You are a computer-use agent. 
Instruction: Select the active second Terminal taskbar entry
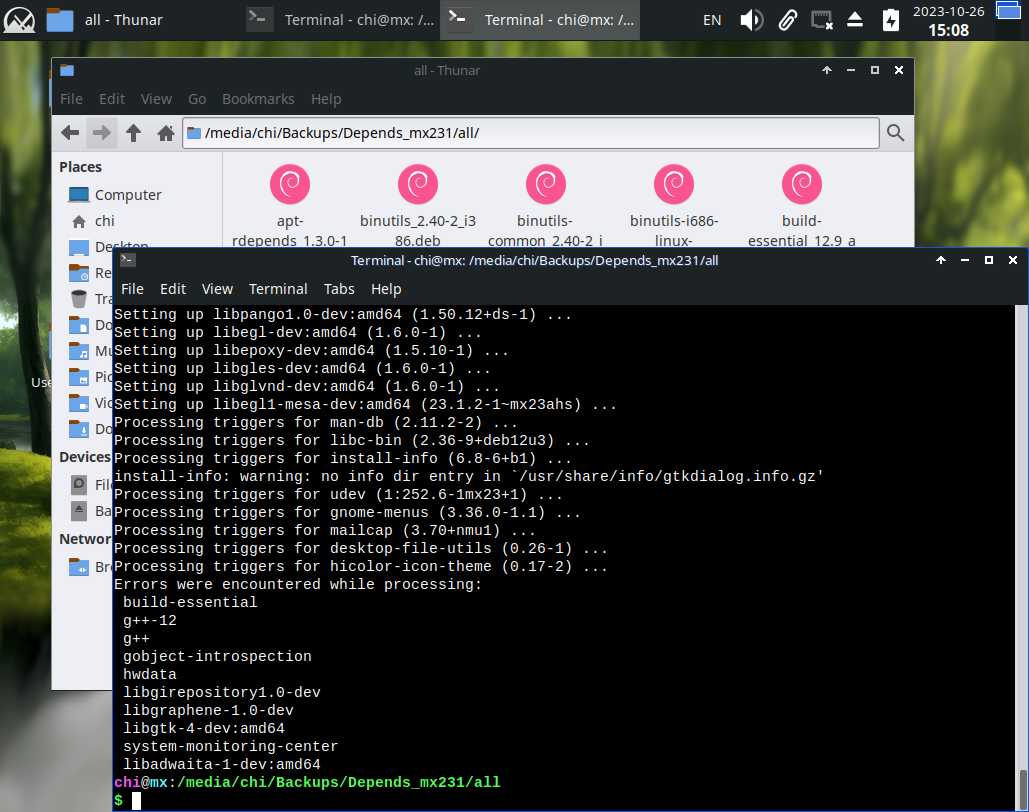tap(540, 20)
